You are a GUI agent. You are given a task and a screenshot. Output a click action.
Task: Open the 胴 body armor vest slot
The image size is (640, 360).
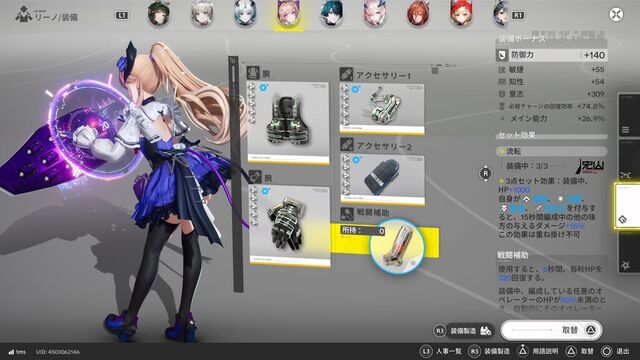click(x=288, y=122)
